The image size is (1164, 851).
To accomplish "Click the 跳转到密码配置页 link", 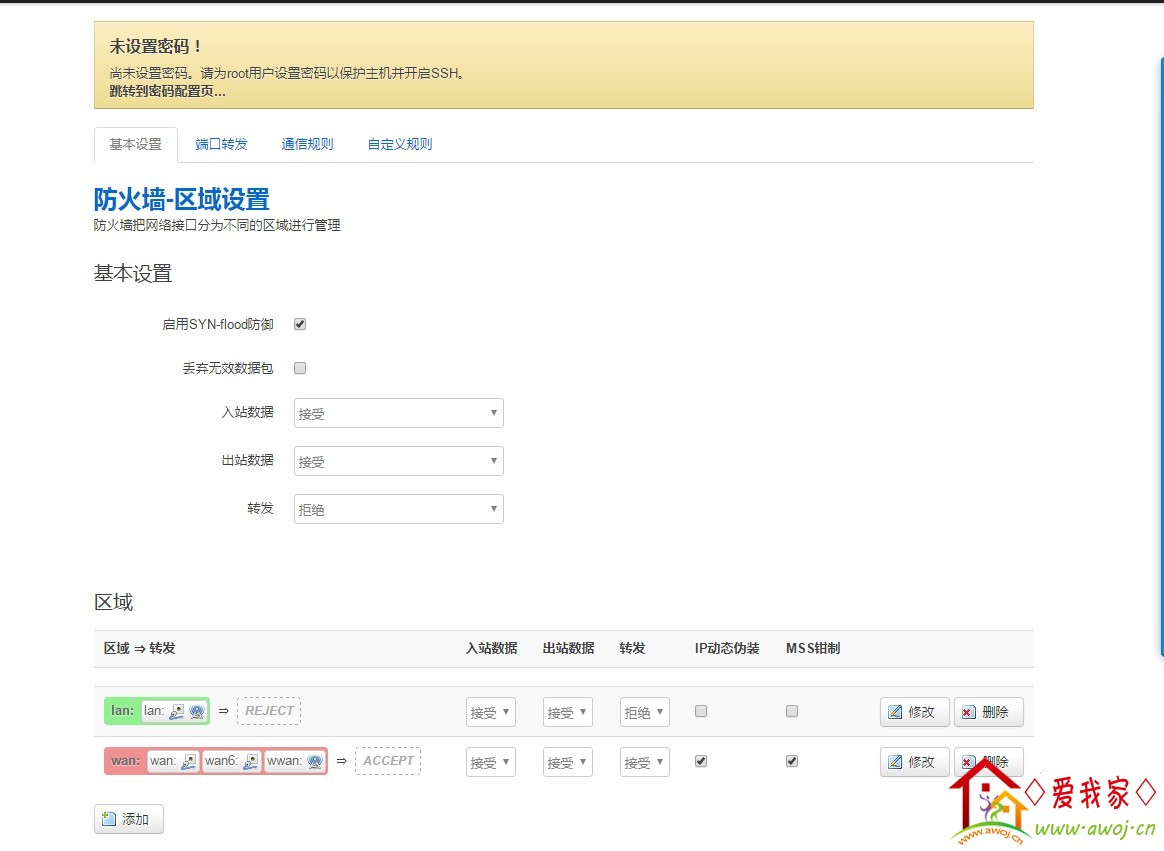I will coord(167,91).
